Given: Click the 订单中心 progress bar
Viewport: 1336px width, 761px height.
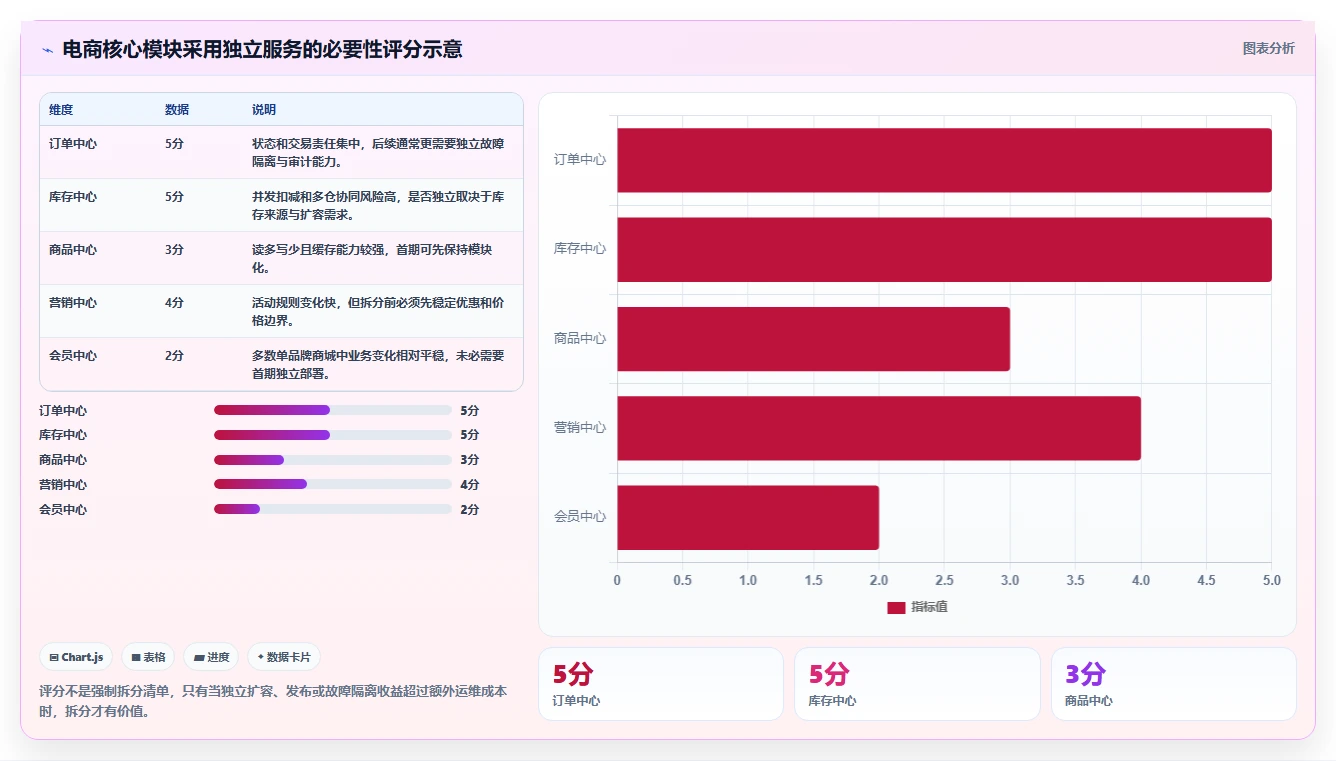Looking at the screenshot, I should click(x=333, y=410).
